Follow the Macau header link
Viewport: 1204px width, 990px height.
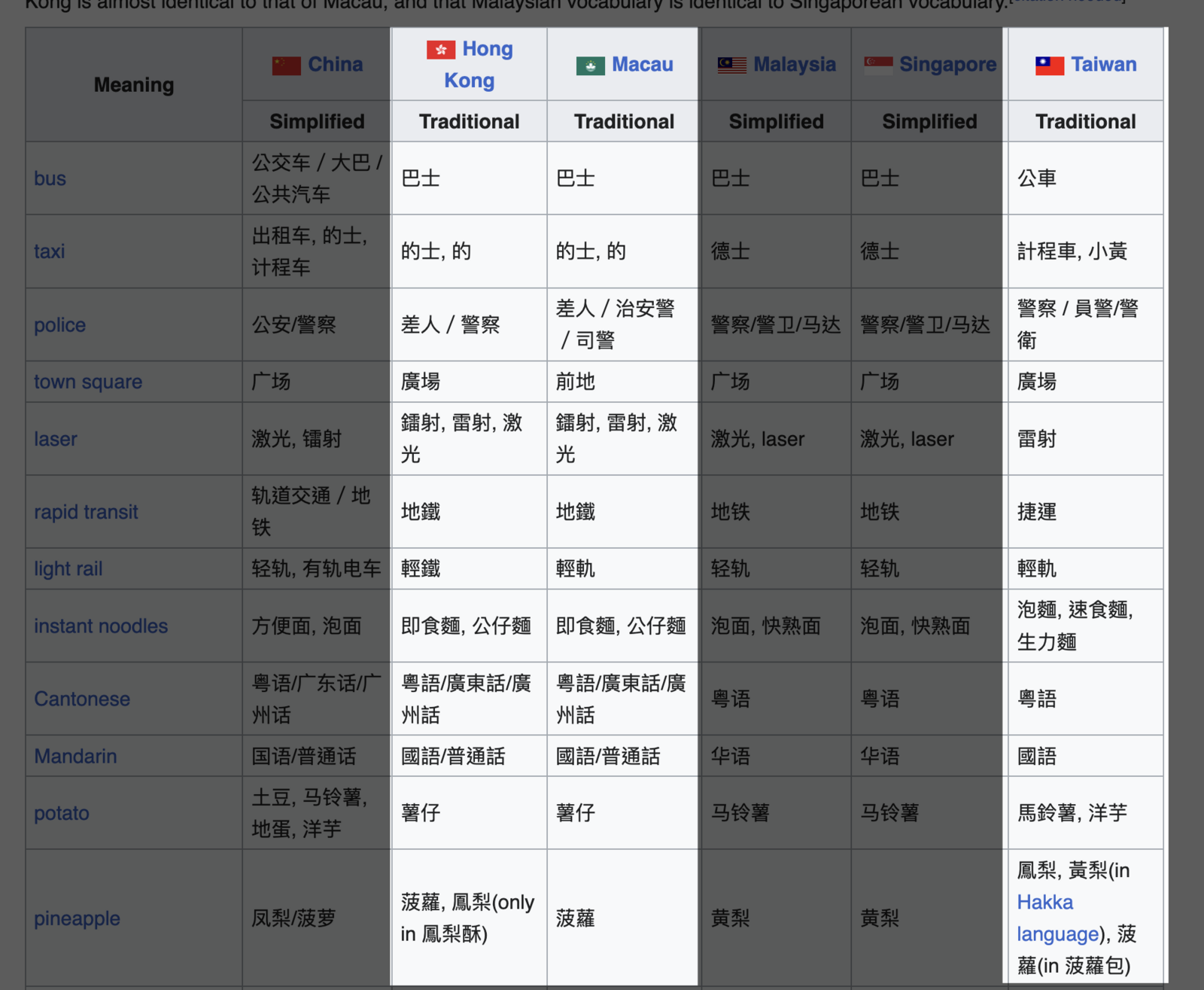tap(642, 65)
